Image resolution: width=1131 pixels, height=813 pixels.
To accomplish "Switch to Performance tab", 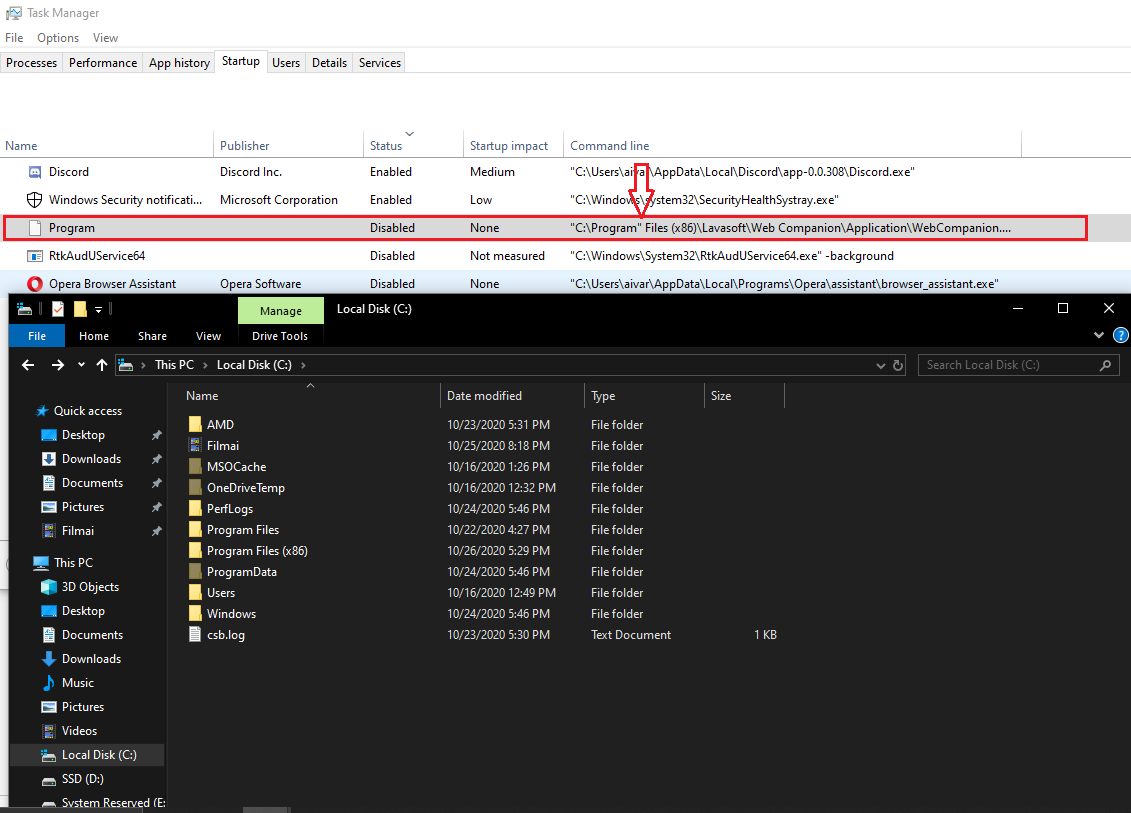I will tap(102, 63).
